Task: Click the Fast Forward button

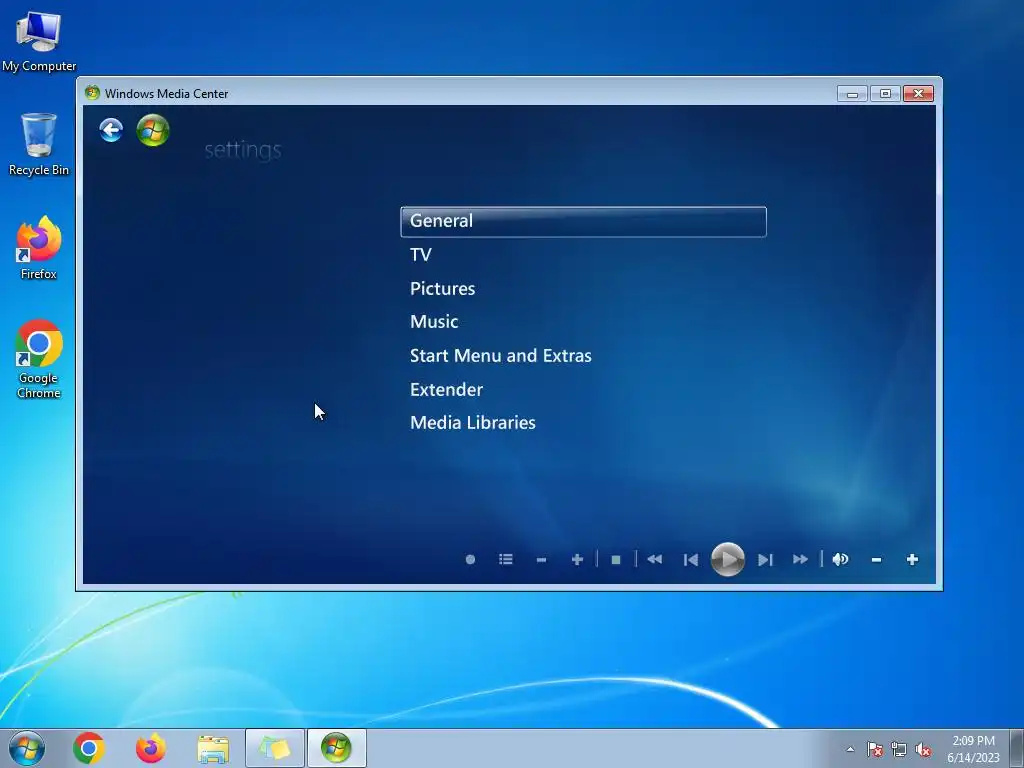Action: coord(801,560)
